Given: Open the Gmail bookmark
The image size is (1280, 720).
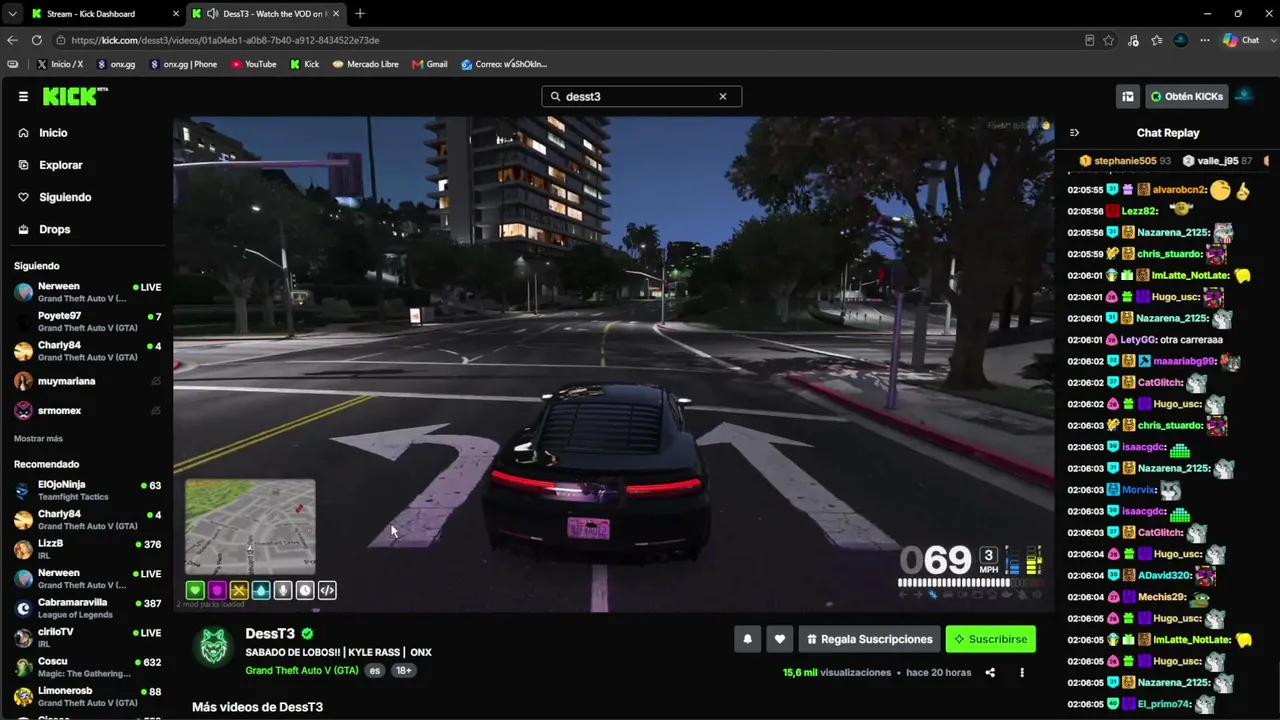Looking at the screenshot, I should pyautogui.click(x=430, y=64).
